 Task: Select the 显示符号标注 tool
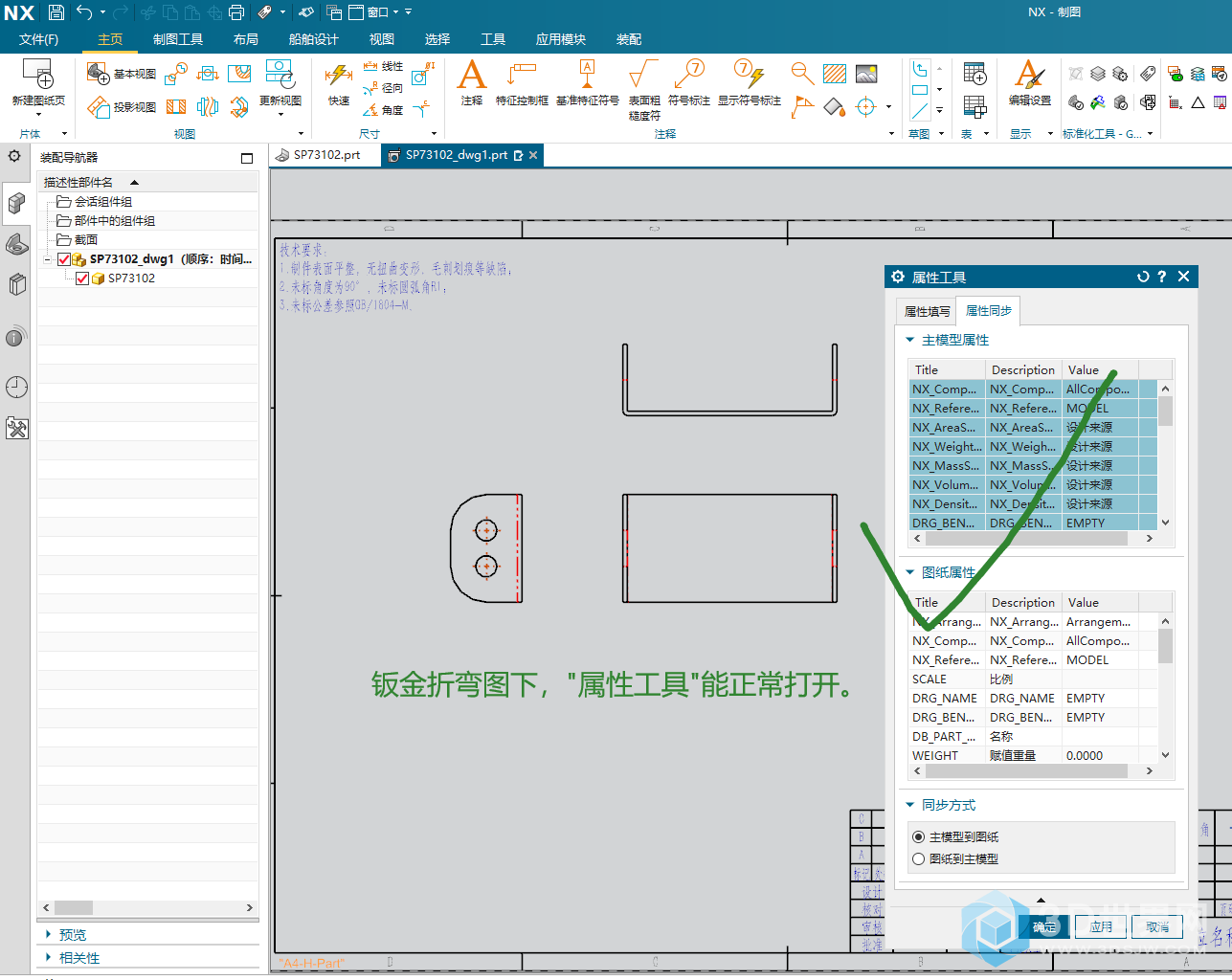(750, 83)
